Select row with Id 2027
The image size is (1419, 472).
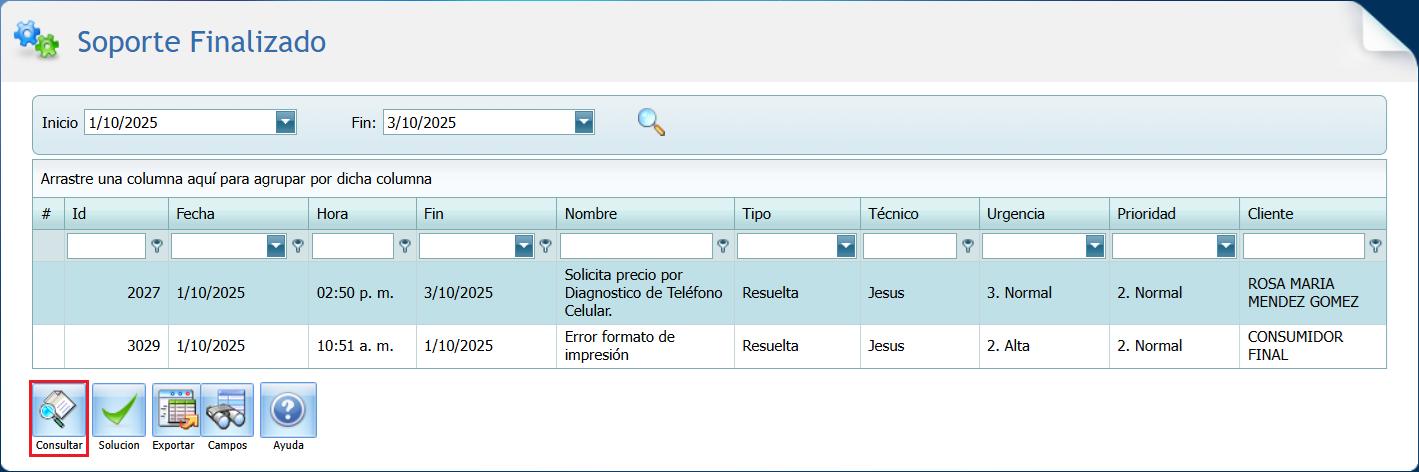[x=710, y=293]
